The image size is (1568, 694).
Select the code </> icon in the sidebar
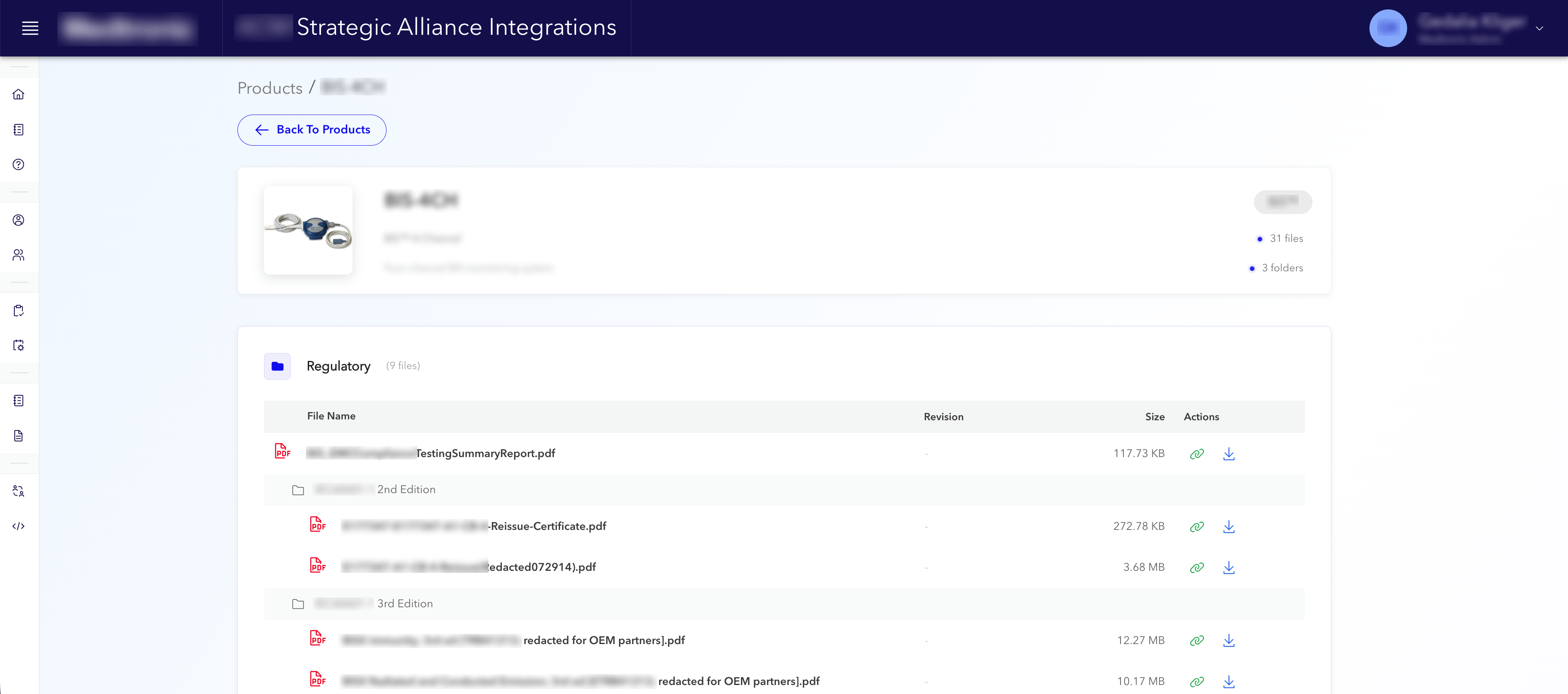point(19,525)
